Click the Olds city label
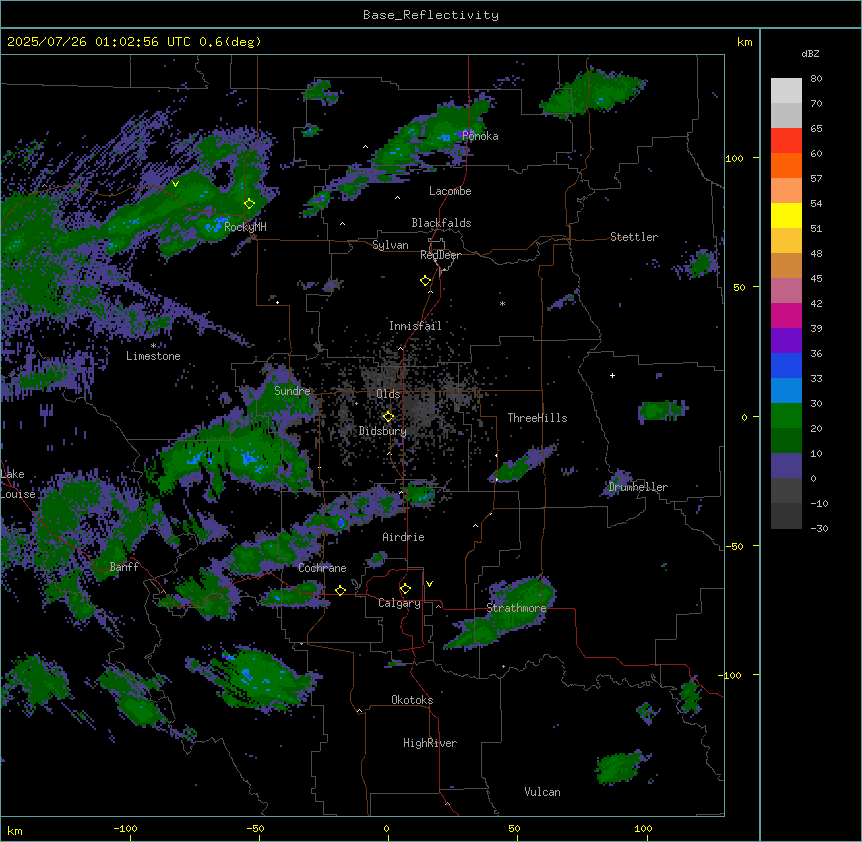862x842 pixels. point(388,394)
